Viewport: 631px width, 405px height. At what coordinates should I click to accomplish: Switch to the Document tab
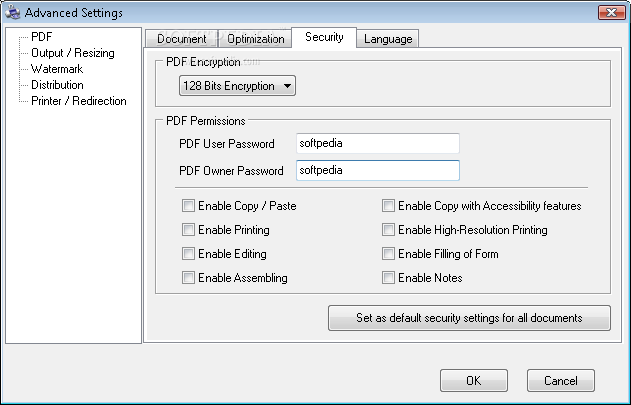click(x=181, y=39)
